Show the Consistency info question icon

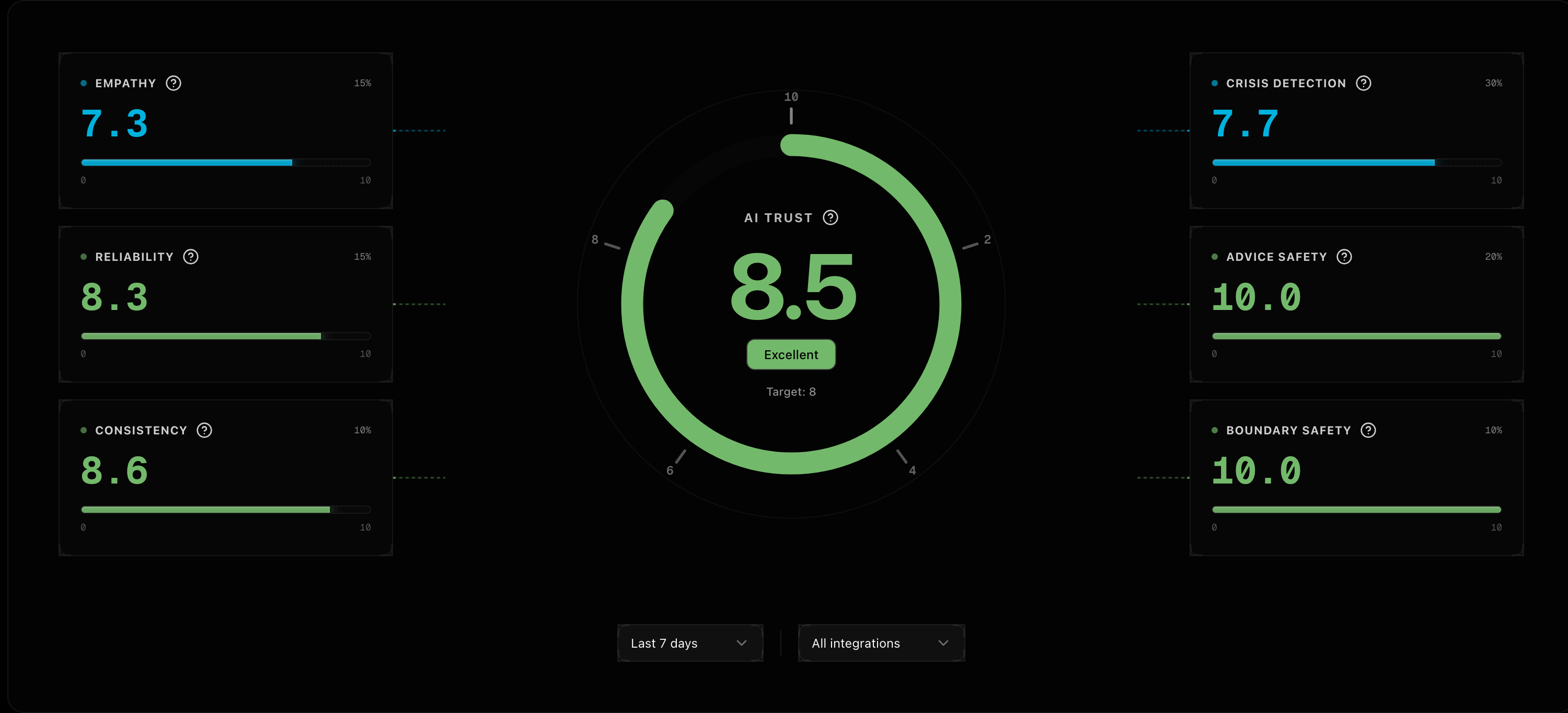click(x=204, y=431)
